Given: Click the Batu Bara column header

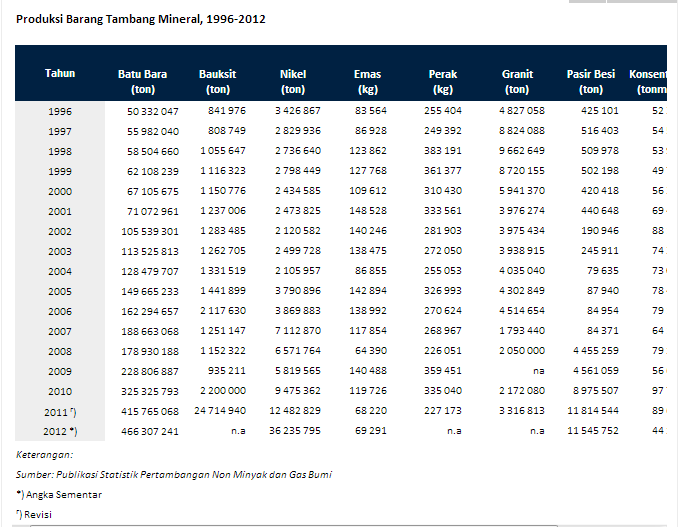Looking at the screenshot, I should pos(142,81).
